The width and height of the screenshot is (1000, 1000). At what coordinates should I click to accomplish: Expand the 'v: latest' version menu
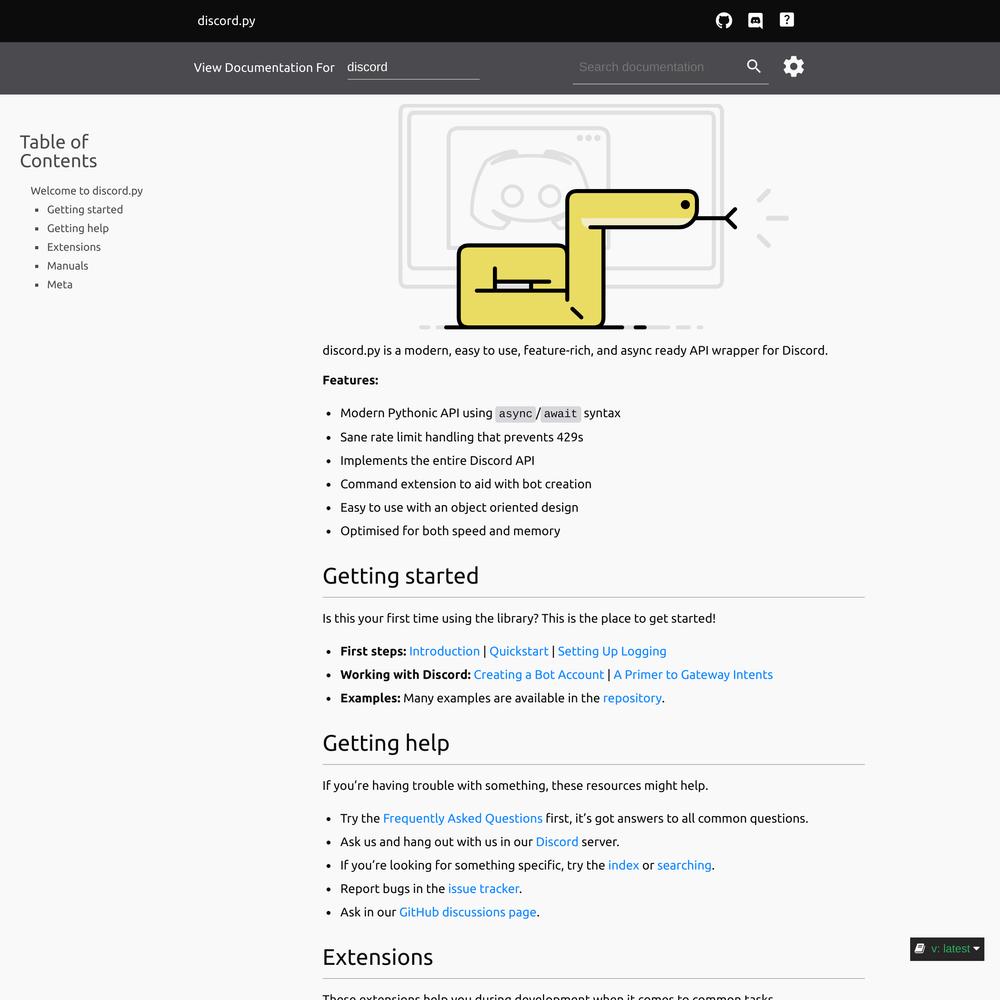coord(946,949)
